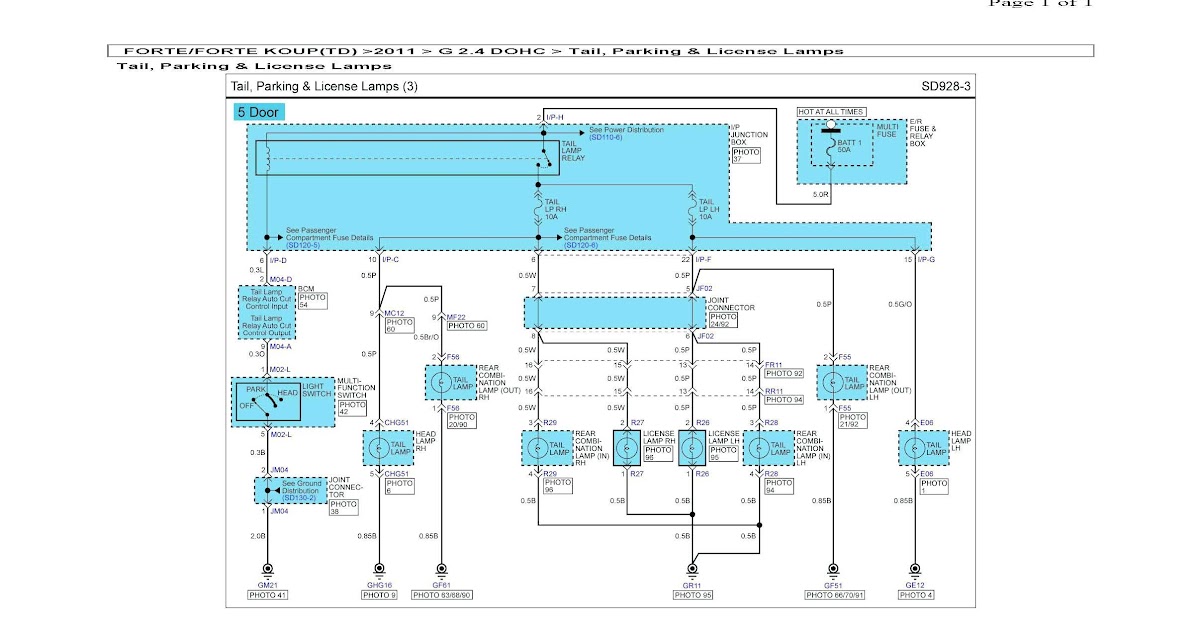
Task: Click the "MULTI-FUNCTION SWITCH" label
Action: (354, 389)
